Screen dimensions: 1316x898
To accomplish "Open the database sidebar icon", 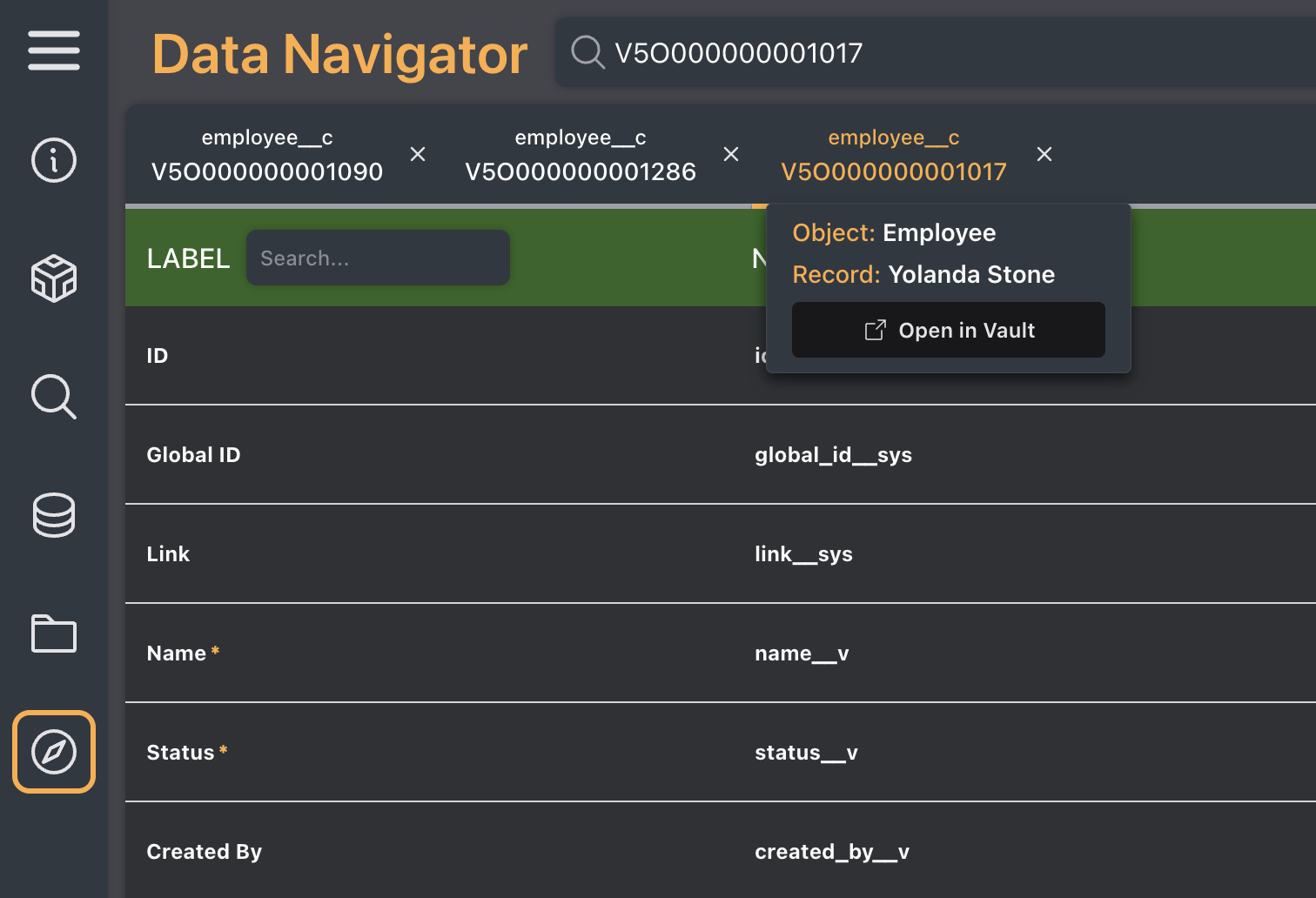I will click(54, 515).
